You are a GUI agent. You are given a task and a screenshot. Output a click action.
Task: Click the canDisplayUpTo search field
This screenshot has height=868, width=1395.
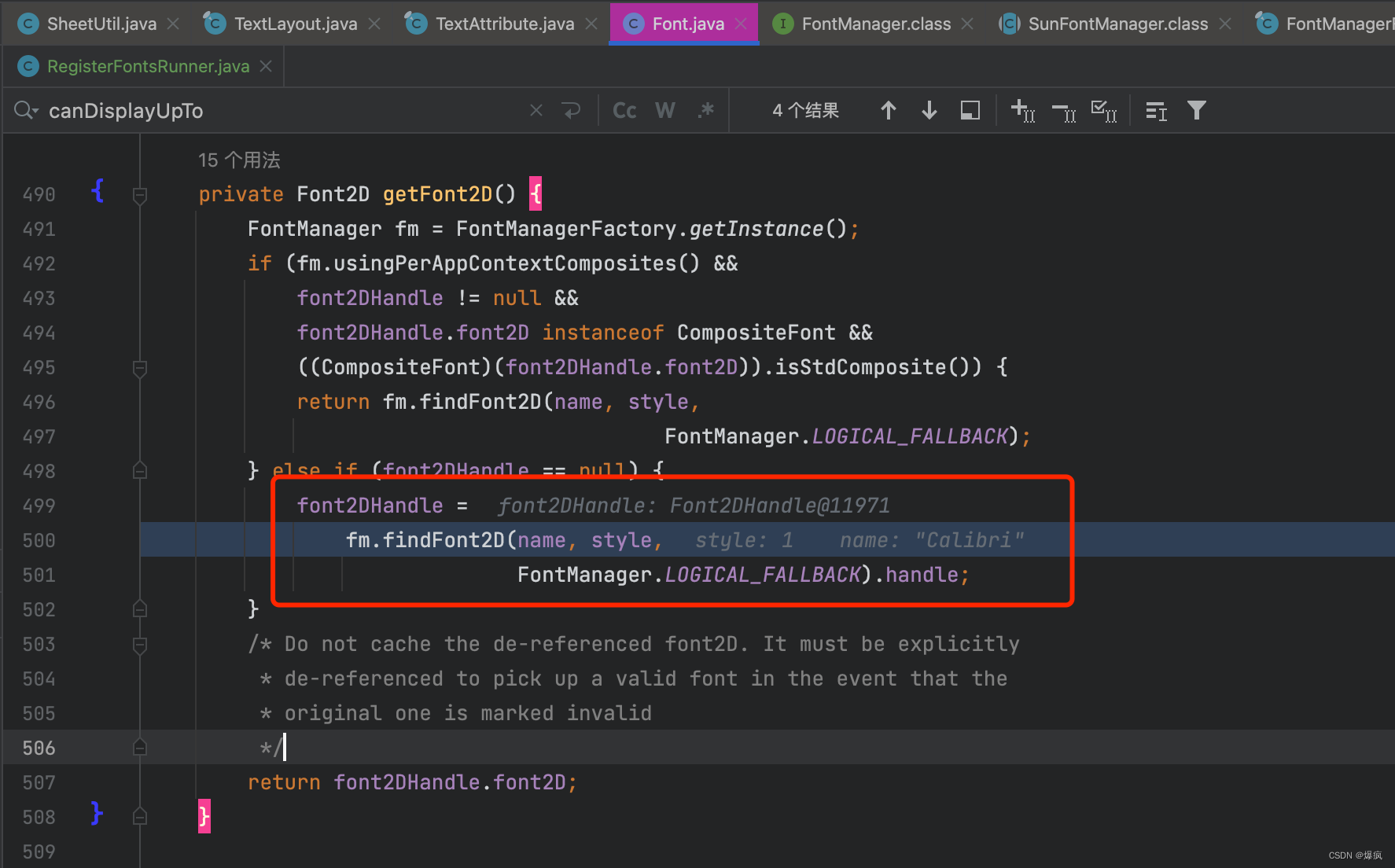[x=283, y=111]
